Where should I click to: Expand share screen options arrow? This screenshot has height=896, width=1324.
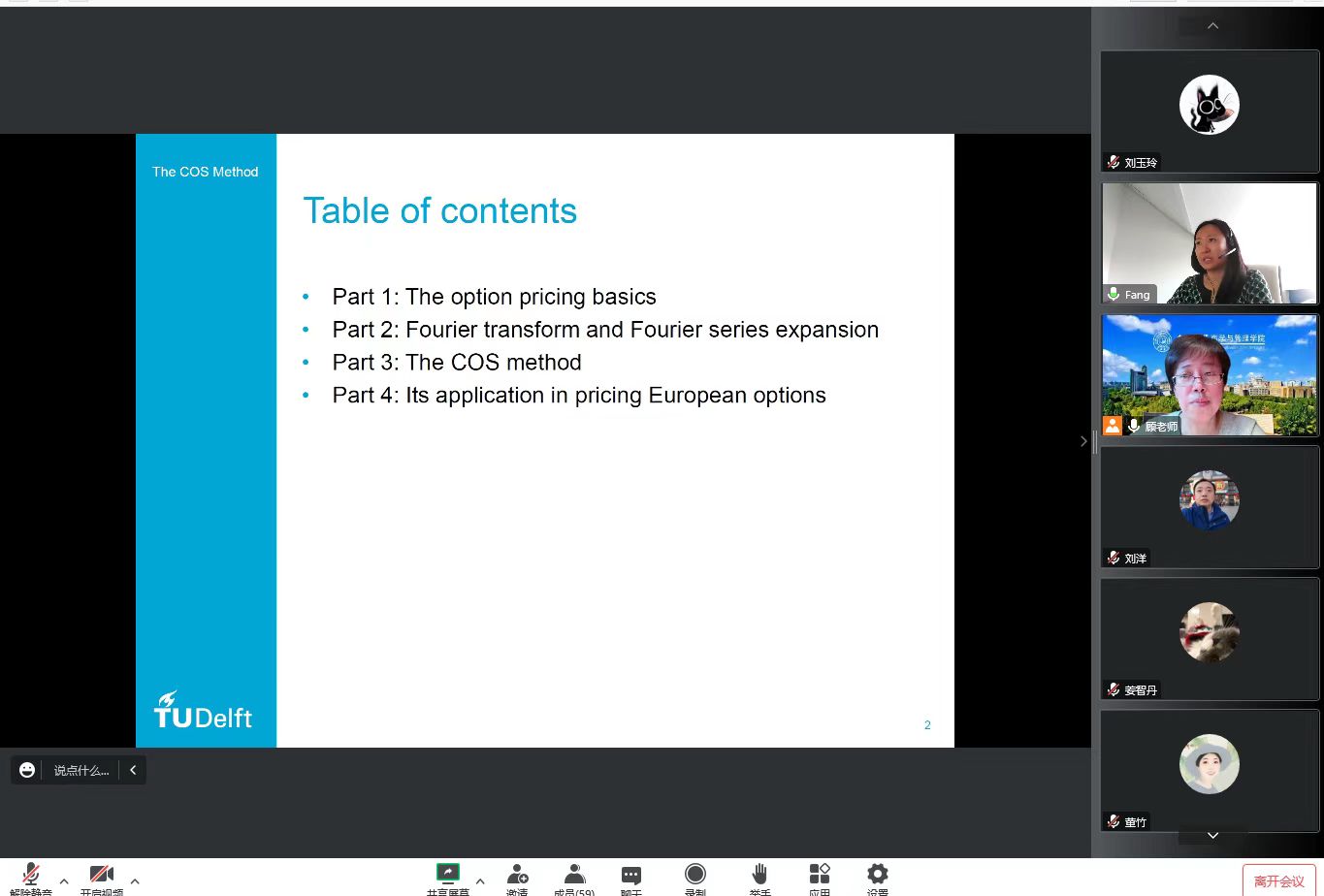click(x=480, y=881)
